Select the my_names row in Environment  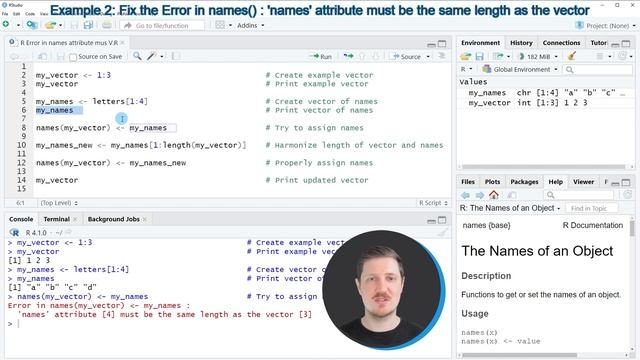(x=547, y=93)
